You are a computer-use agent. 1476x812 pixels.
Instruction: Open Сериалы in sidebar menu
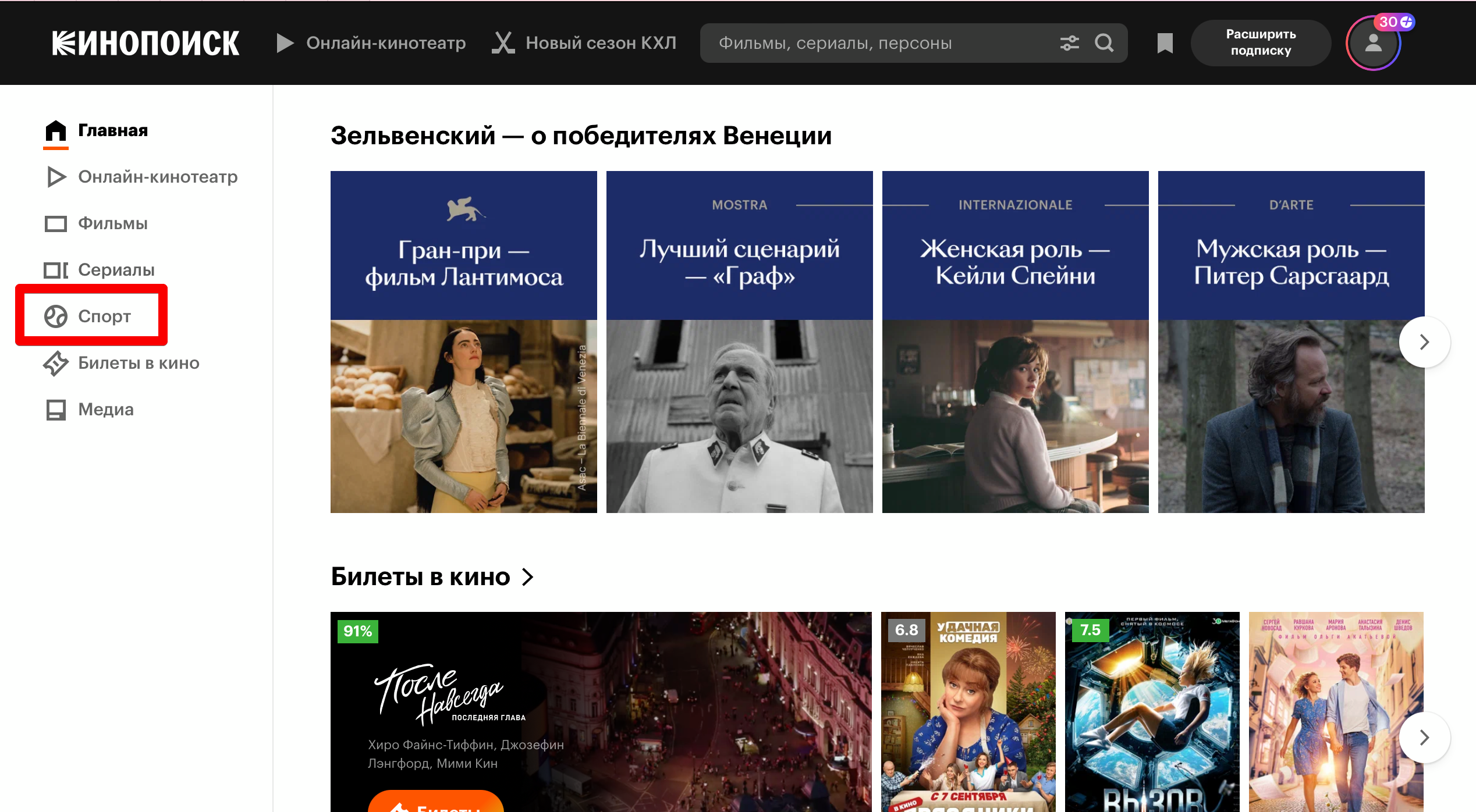click(x=116, y=270)
